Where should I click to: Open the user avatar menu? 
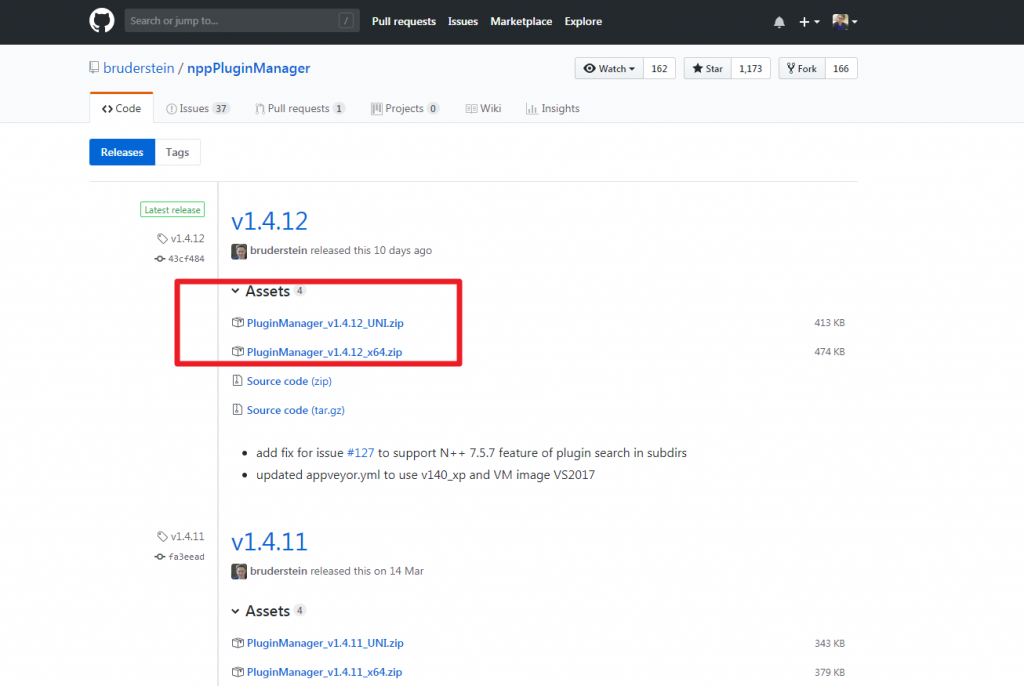[x=844, y=22]
